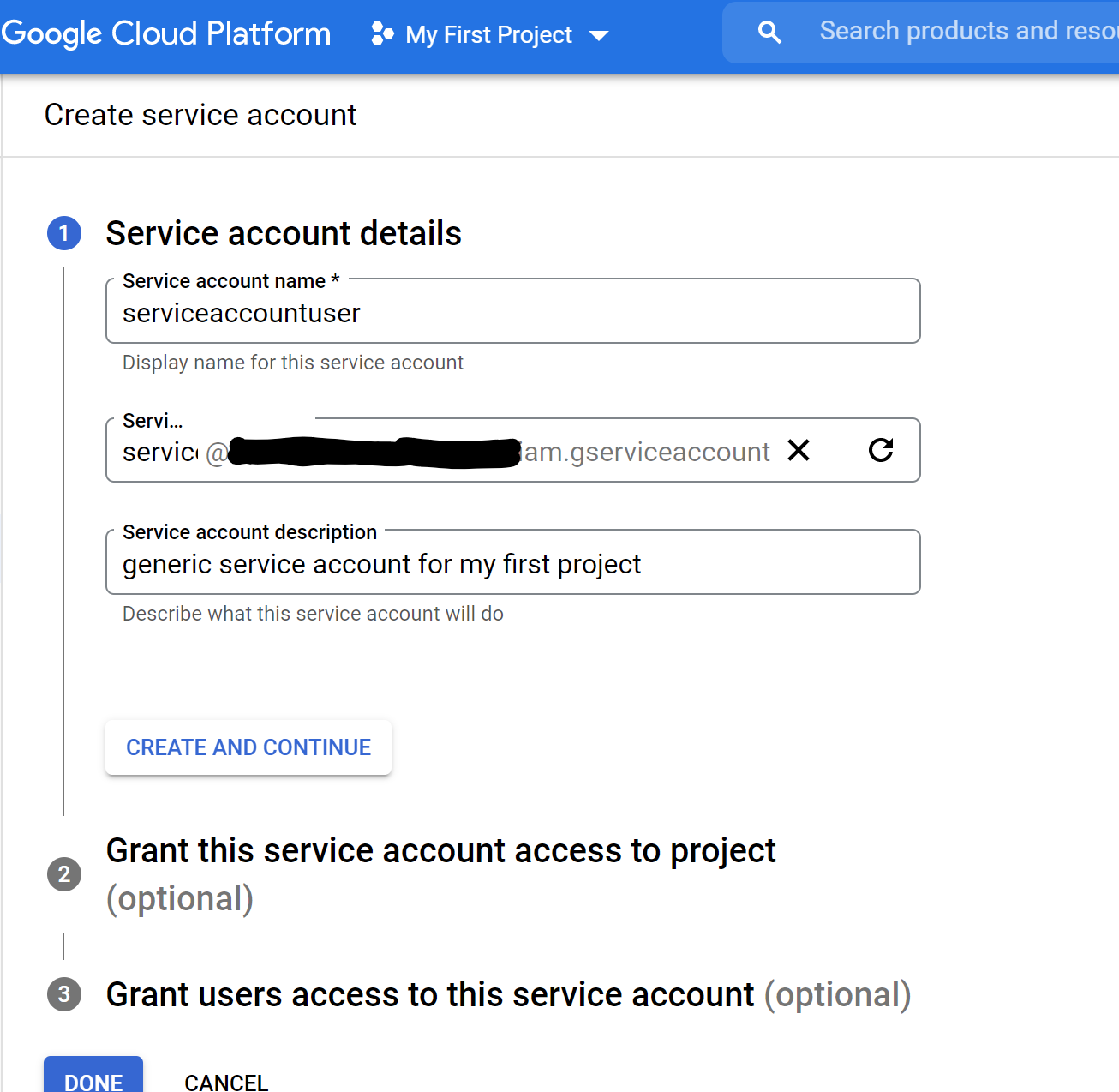Expand Grant this service account access to project
Screen dimensions: 1119x1092
click(440, 851)
